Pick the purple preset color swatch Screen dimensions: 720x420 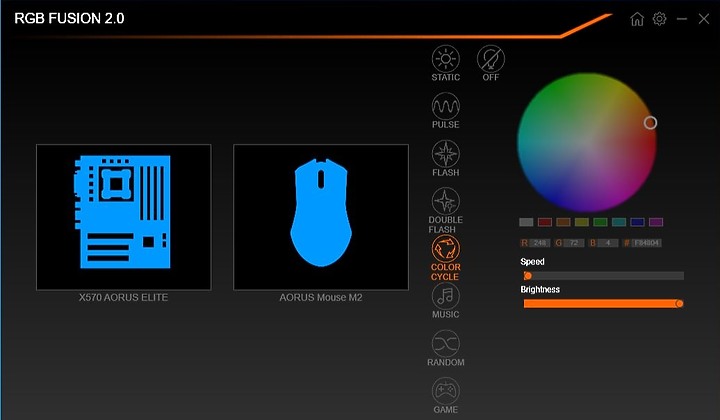click(x=656, y=222)
